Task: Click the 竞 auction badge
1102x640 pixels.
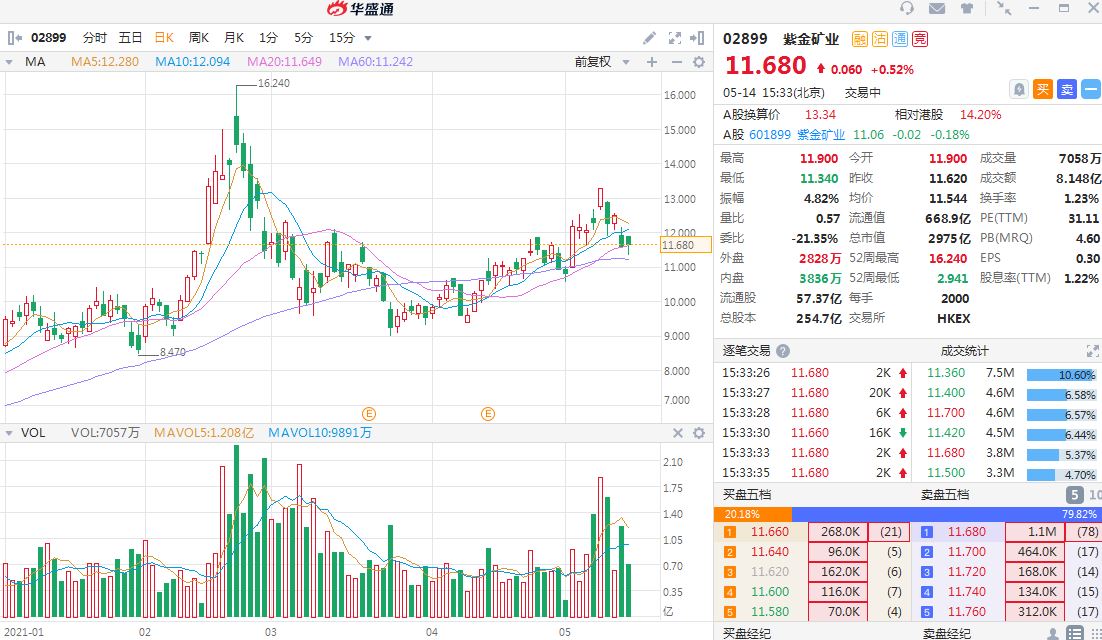Action: tap(920, 39)
